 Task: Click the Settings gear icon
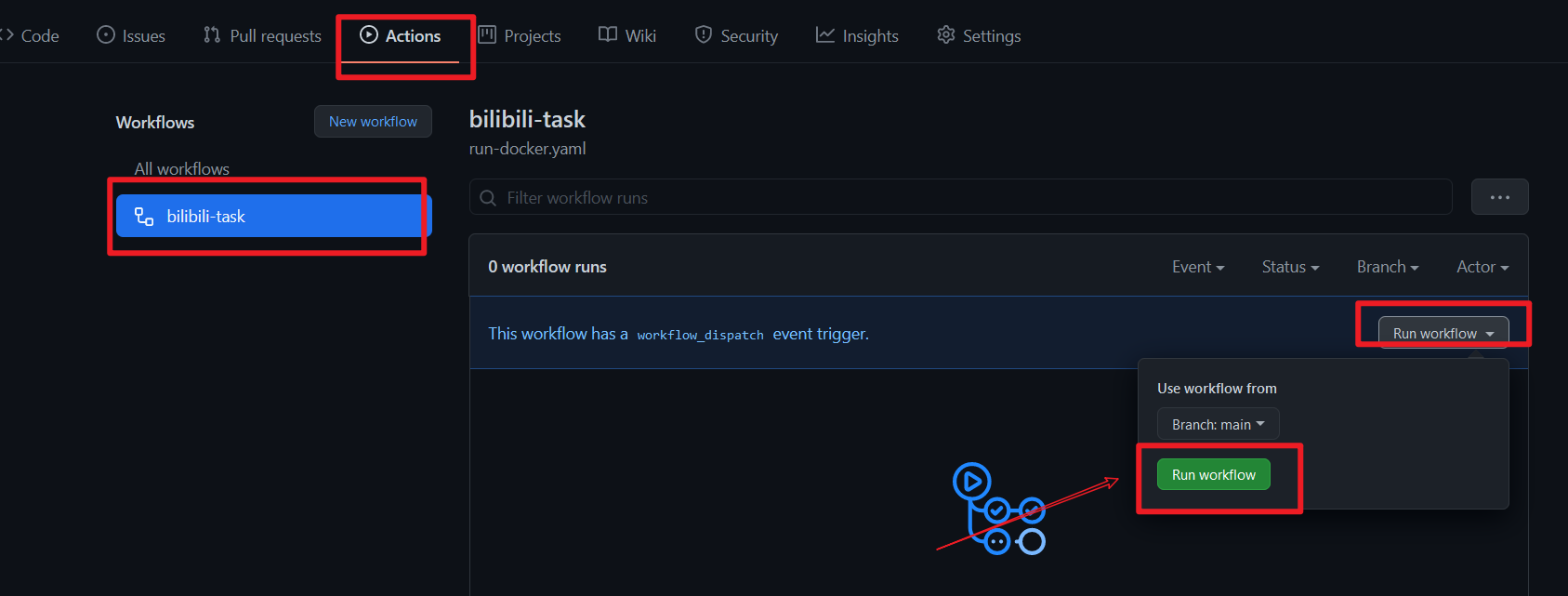946,35
